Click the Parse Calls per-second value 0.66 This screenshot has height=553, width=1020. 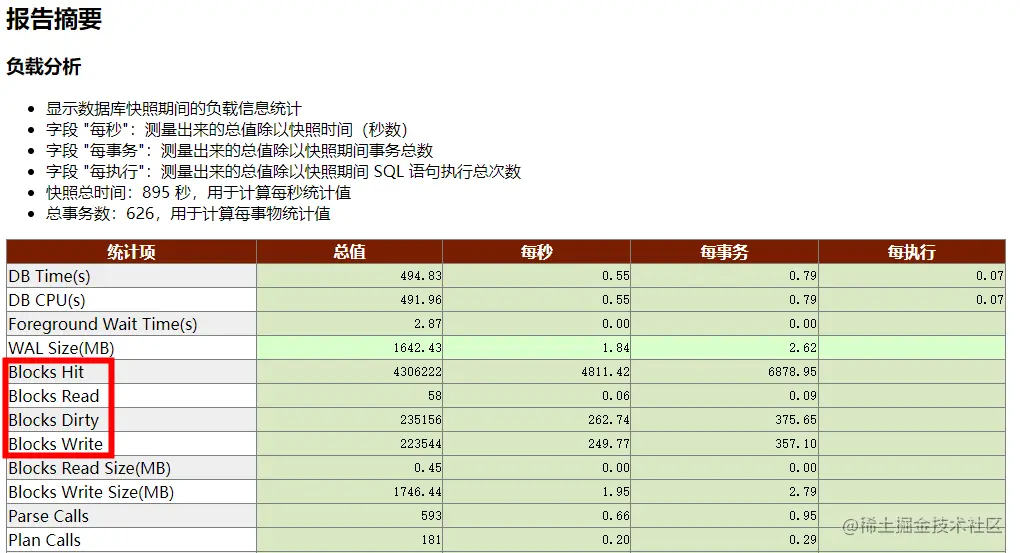pyautogui.click(x=615, y=517)
